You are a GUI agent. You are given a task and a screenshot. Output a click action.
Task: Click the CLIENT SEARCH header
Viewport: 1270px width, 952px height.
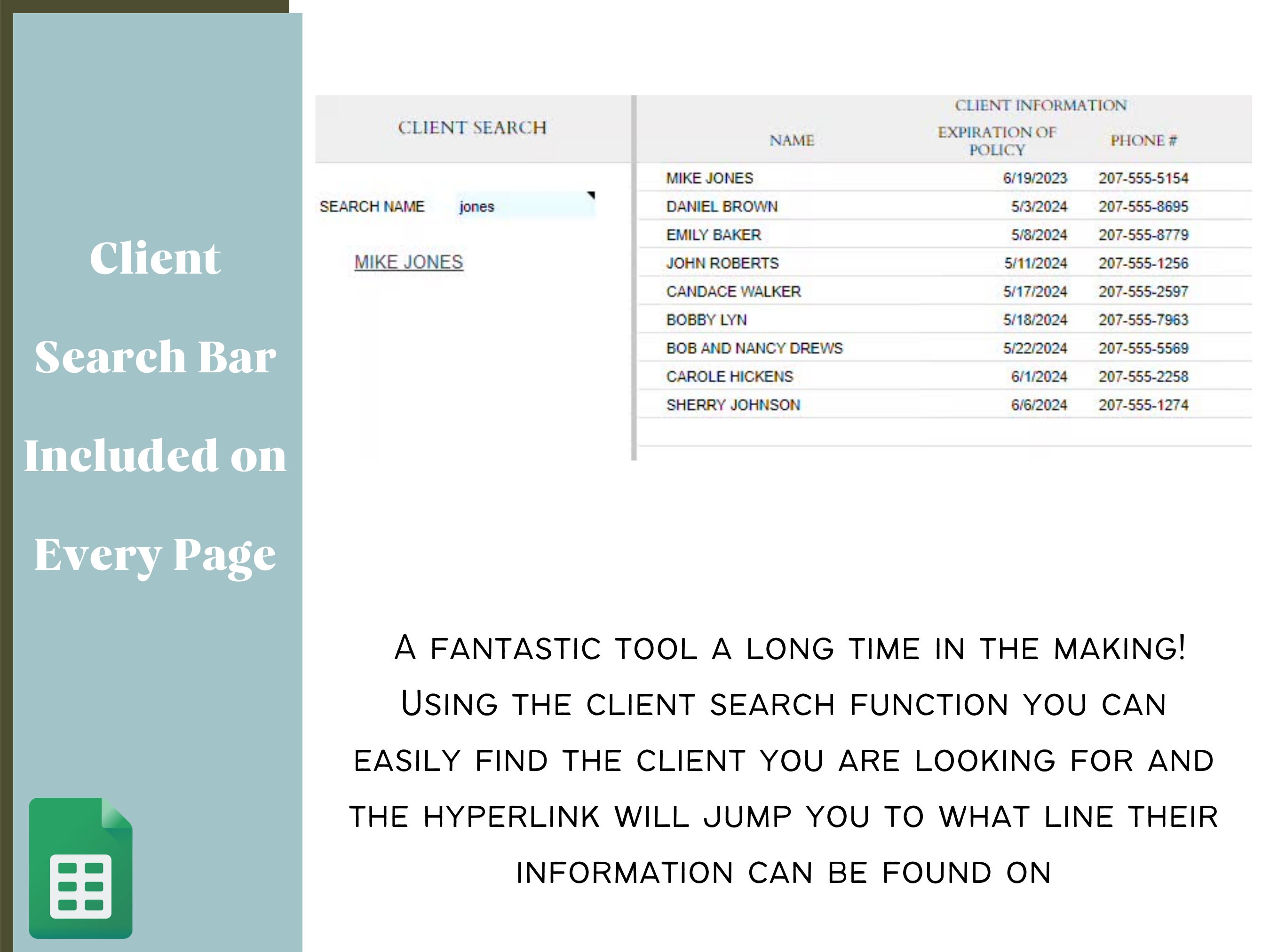click(471, 127)
